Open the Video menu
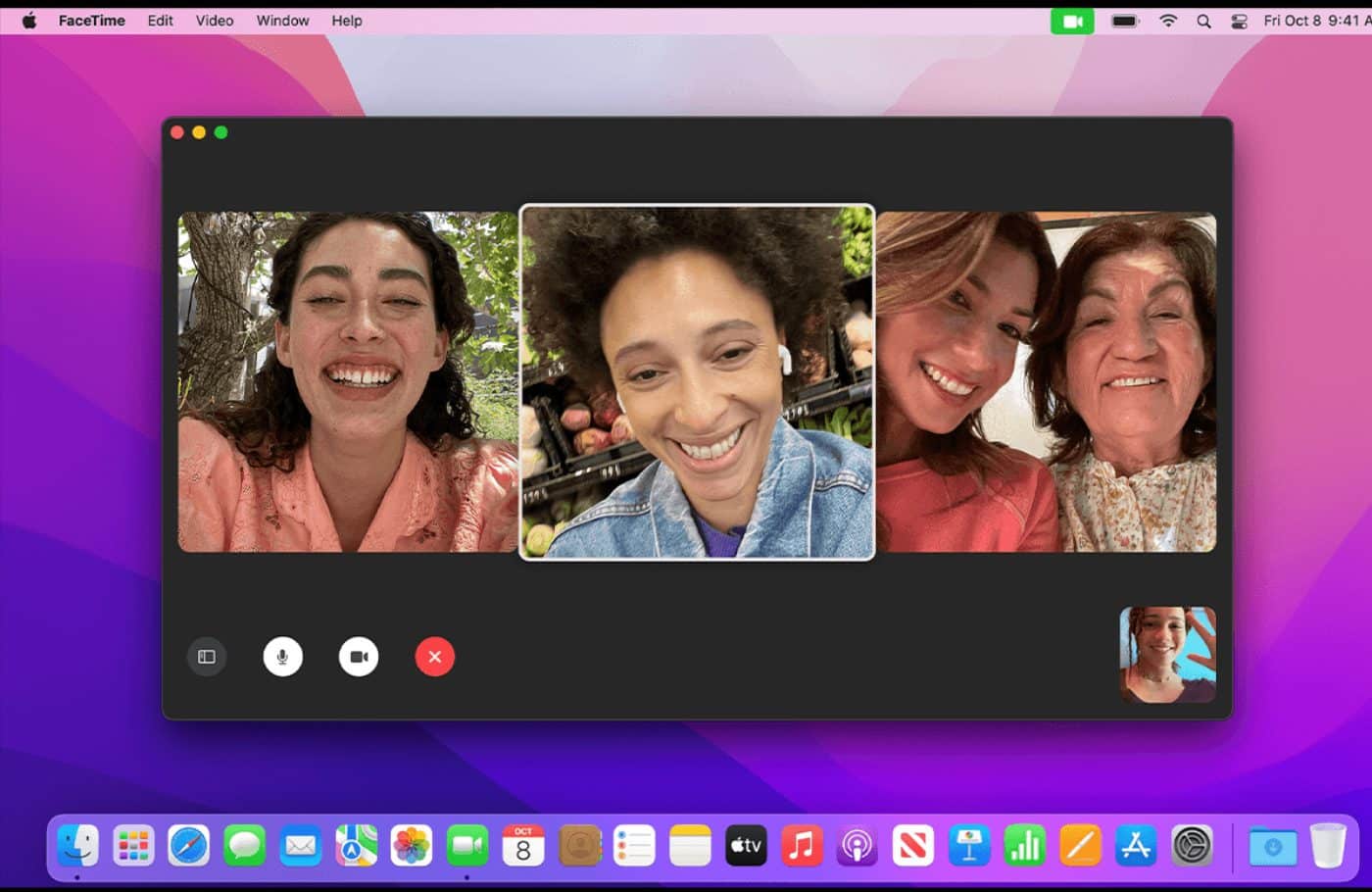Image resolution: width=1372 pixels, height=892 pixels. click(214, 21)
